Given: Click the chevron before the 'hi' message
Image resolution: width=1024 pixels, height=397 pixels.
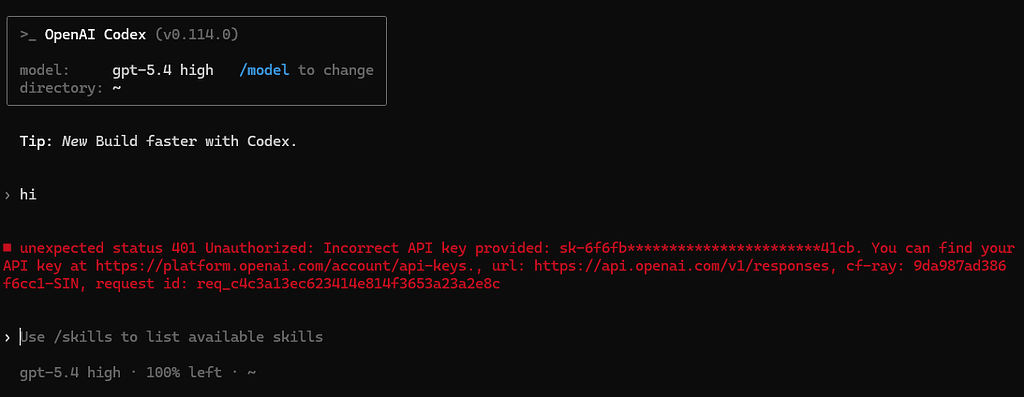Looking at the screenshot, I should (x=7, y=195).
